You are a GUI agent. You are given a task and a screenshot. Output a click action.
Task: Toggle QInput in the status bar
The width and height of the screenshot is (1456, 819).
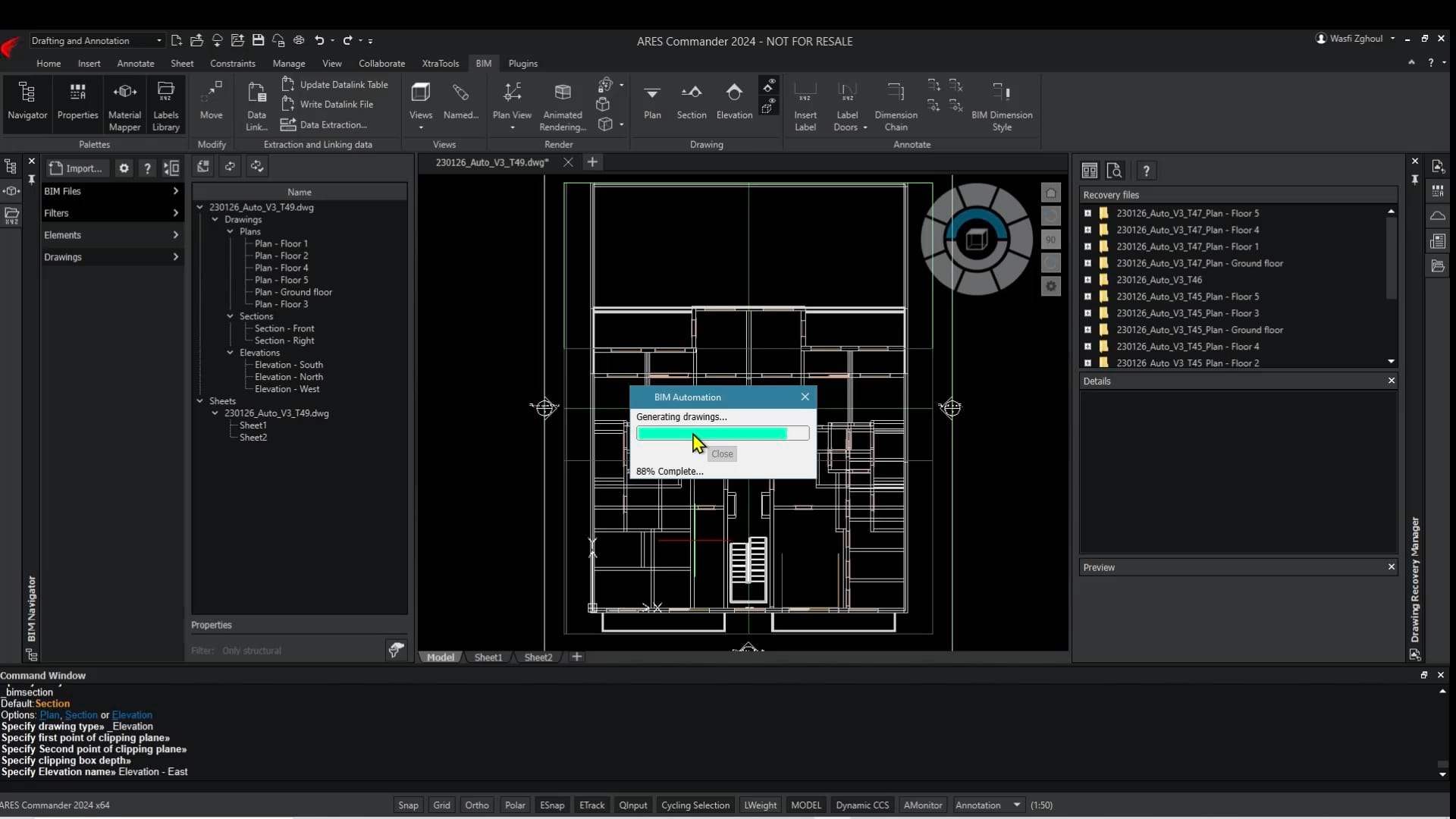(x=632, y=805)
